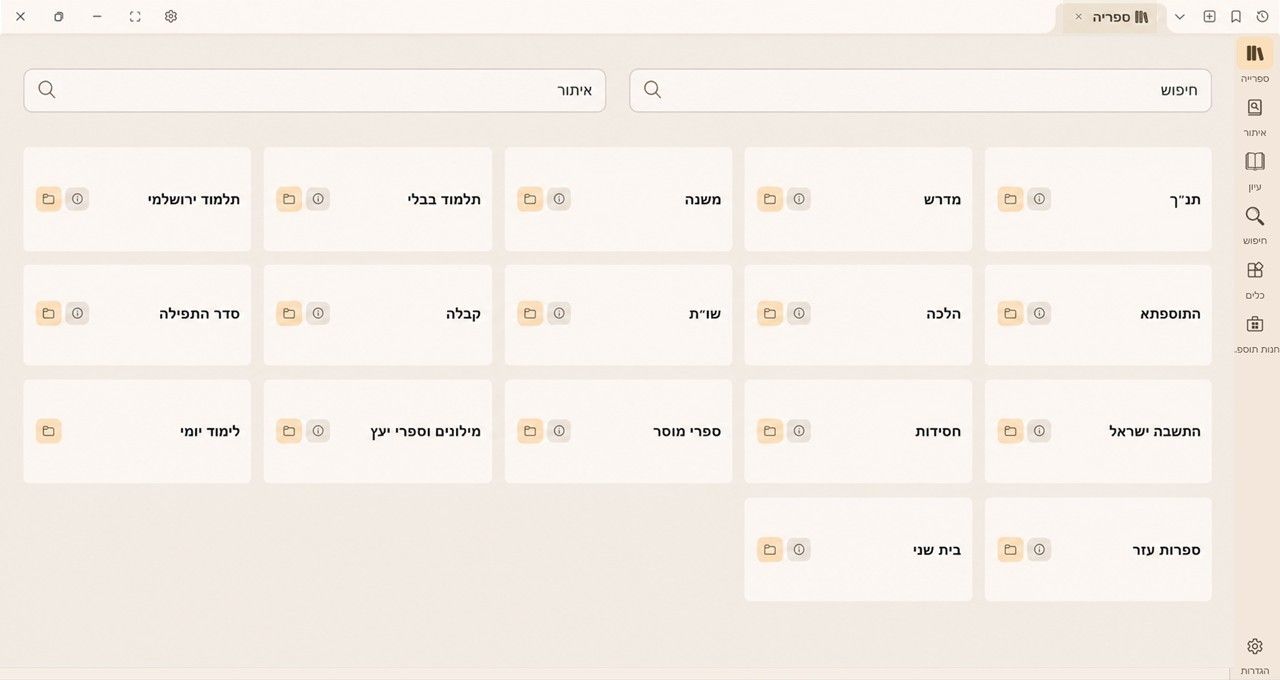Show info for the שו״ת category
1280x680 pixels.
click(x=559, y=313)
